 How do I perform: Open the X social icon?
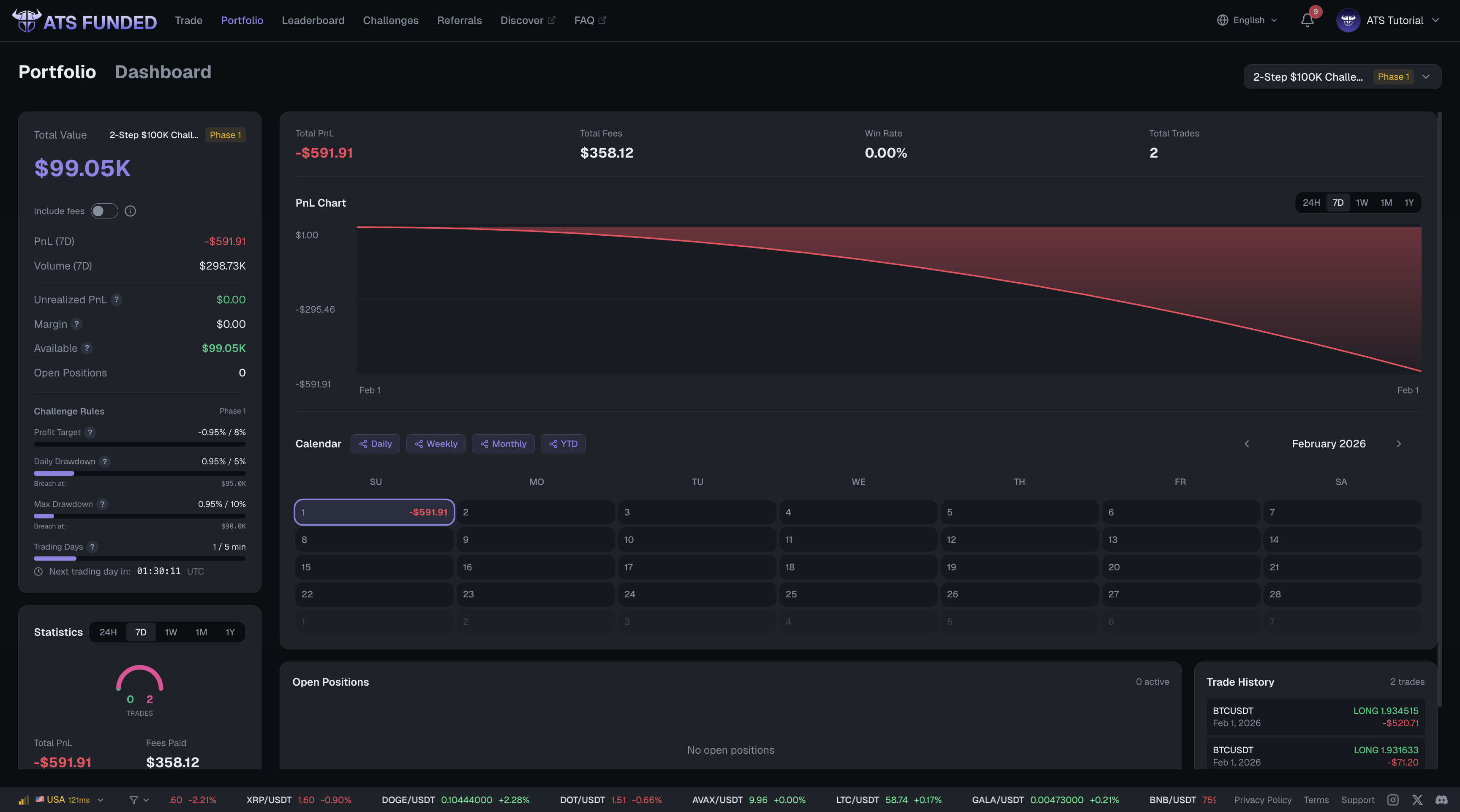[1417, 799]
